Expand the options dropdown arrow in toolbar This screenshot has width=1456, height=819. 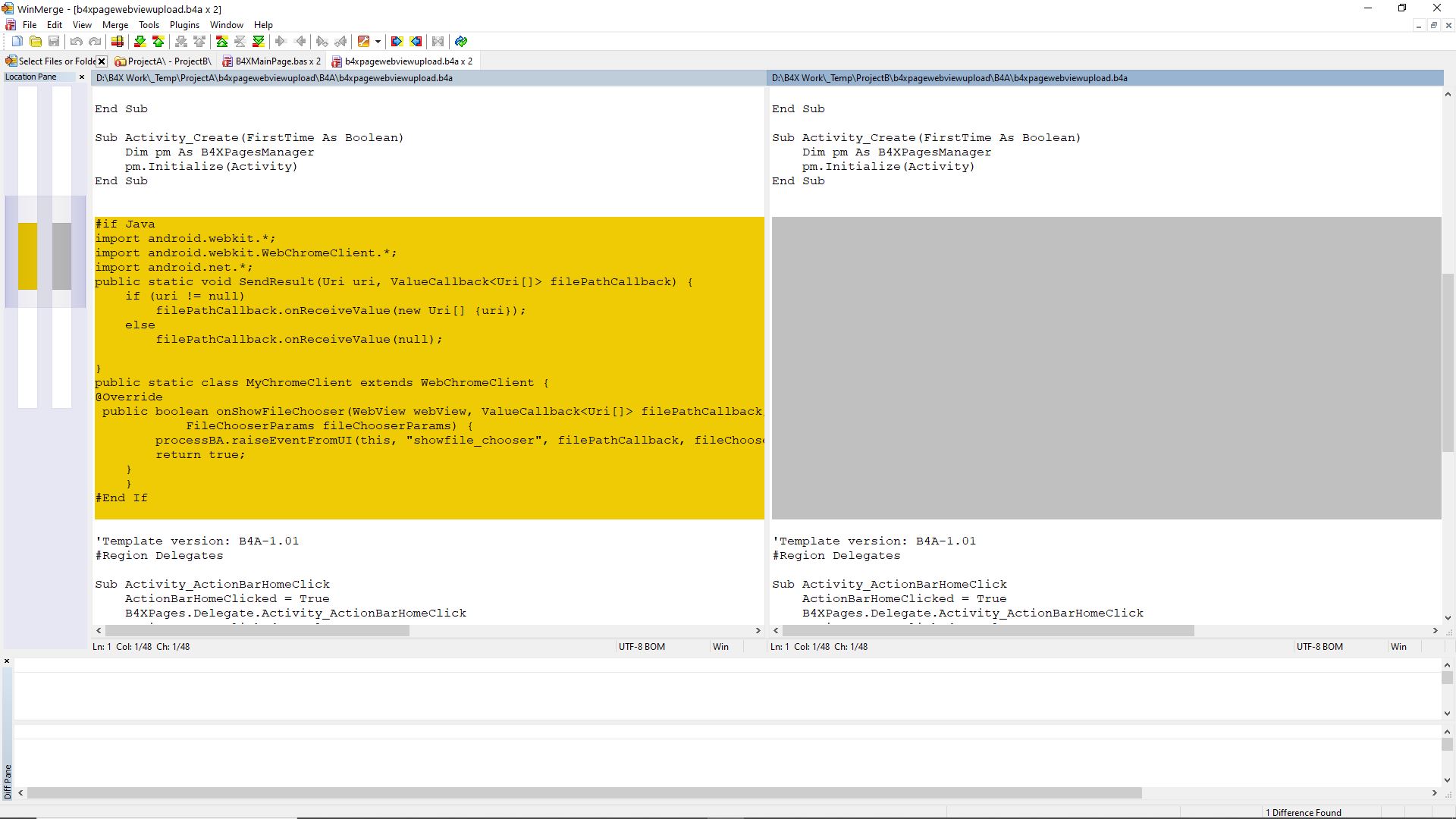tap(378, 42)
